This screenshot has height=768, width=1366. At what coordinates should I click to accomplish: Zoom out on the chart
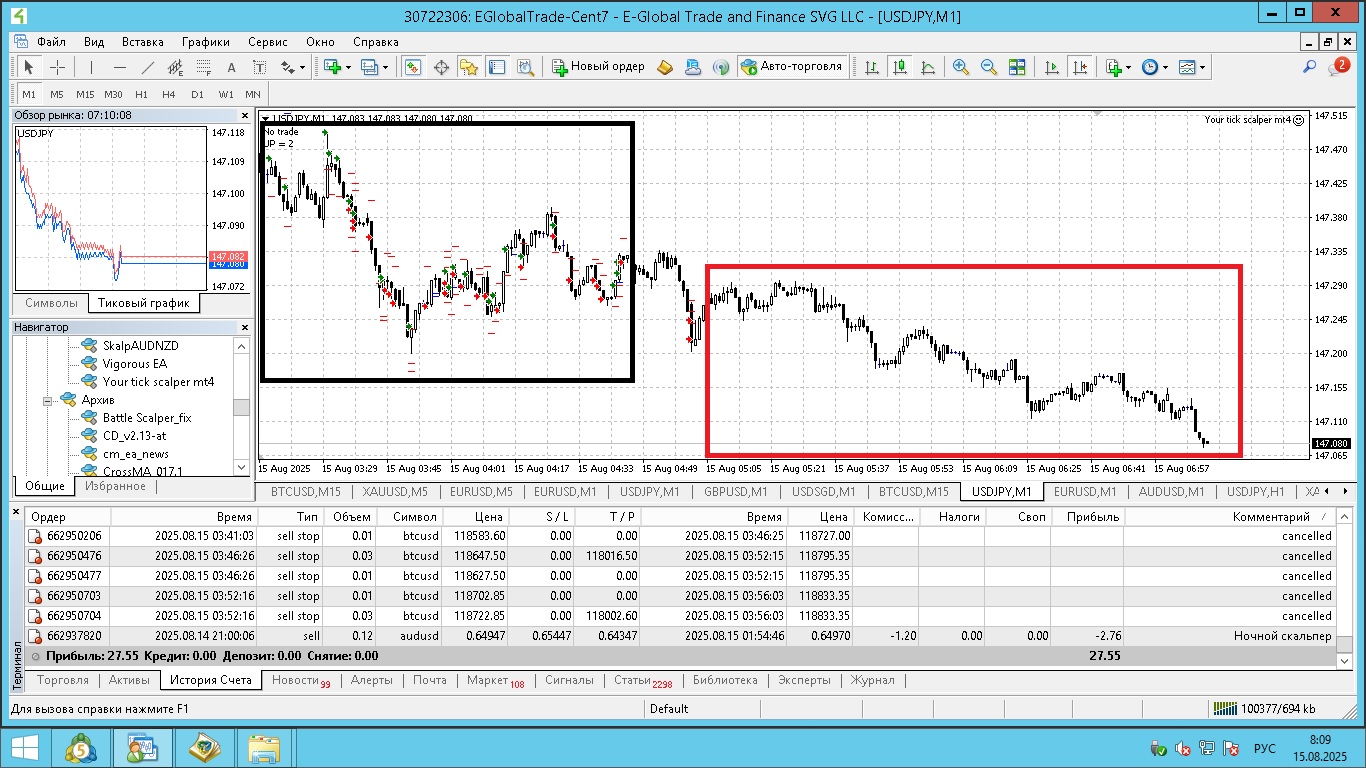click(x=989, y=67)
